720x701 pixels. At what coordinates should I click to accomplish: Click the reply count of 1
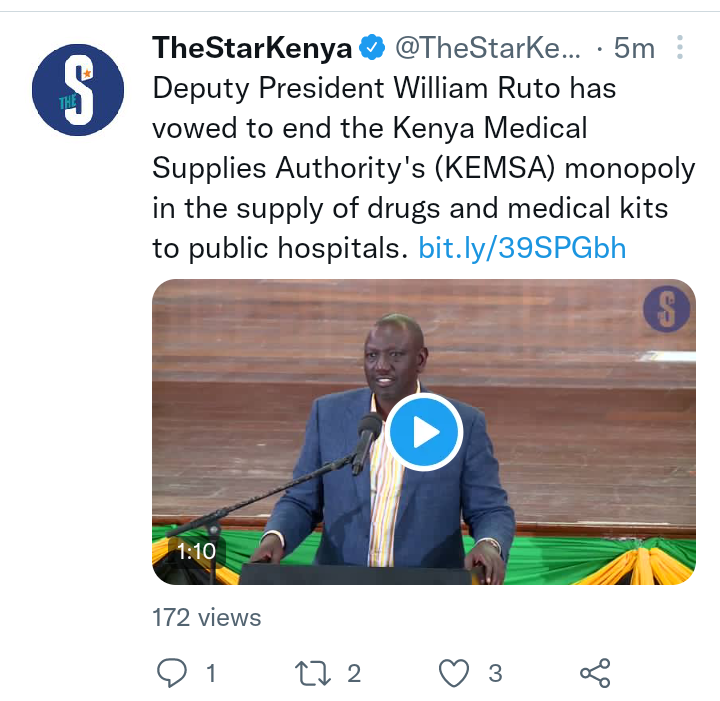[211, 674]
